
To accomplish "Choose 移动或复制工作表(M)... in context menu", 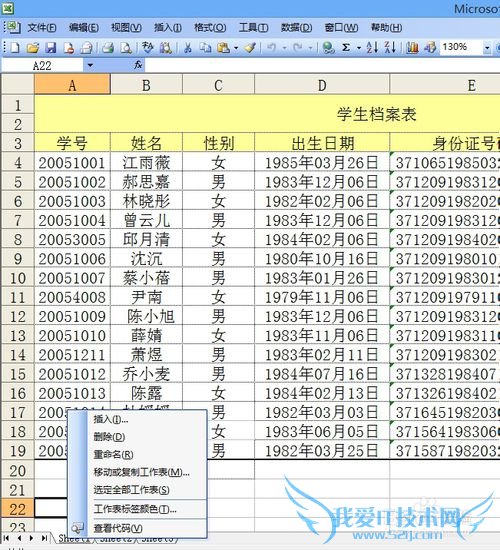I will click(137, 472).
